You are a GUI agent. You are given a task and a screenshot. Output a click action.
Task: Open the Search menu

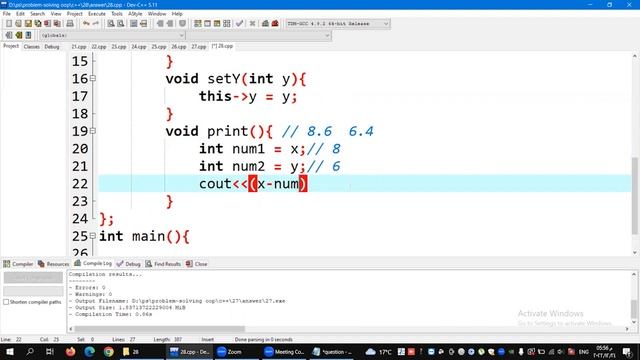coord(37,13)
